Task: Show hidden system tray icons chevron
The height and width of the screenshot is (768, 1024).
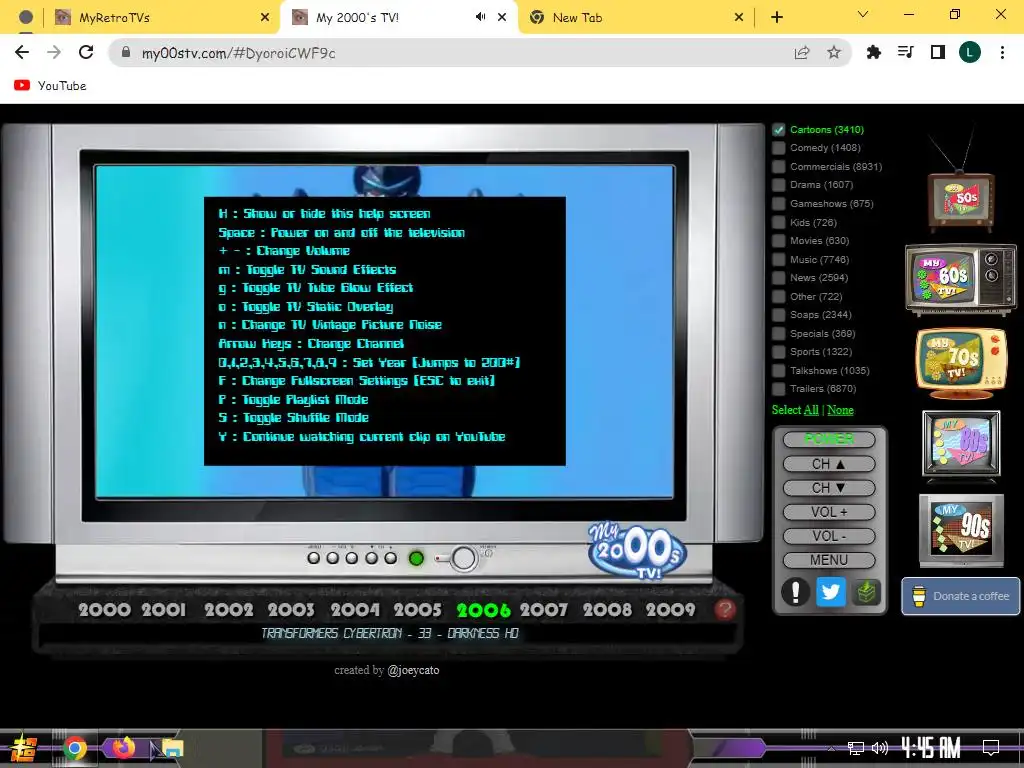Action: (x=831, y=748)
